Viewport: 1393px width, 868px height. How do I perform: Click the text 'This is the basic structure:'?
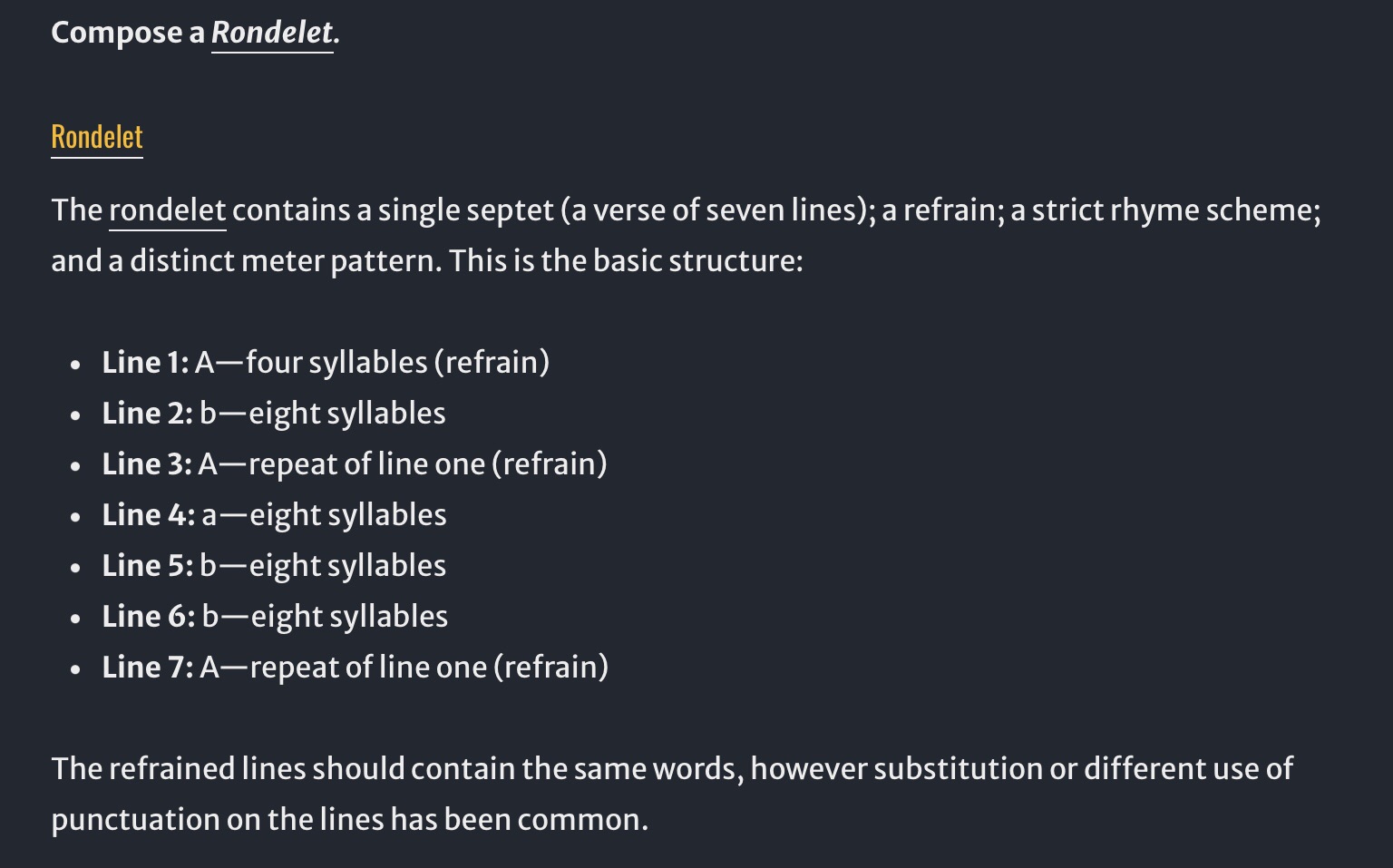point(626,261)
